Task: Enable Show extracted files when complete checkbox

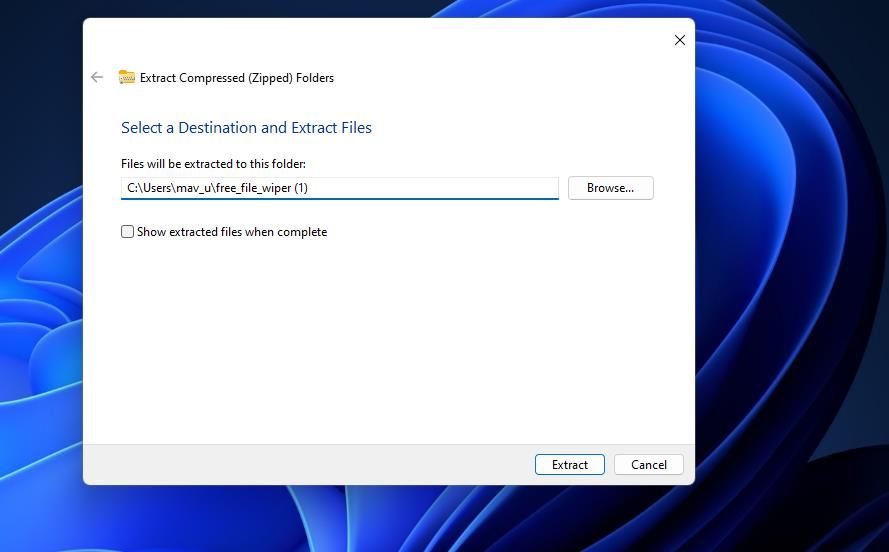Action: click(128, 232)
